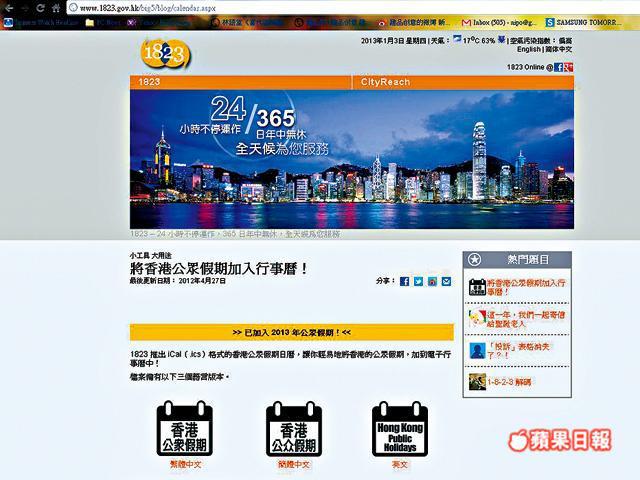This screenshot has height=480, width=640.
Task: Open 1823 Online Google+ icon
Action: 569,67
